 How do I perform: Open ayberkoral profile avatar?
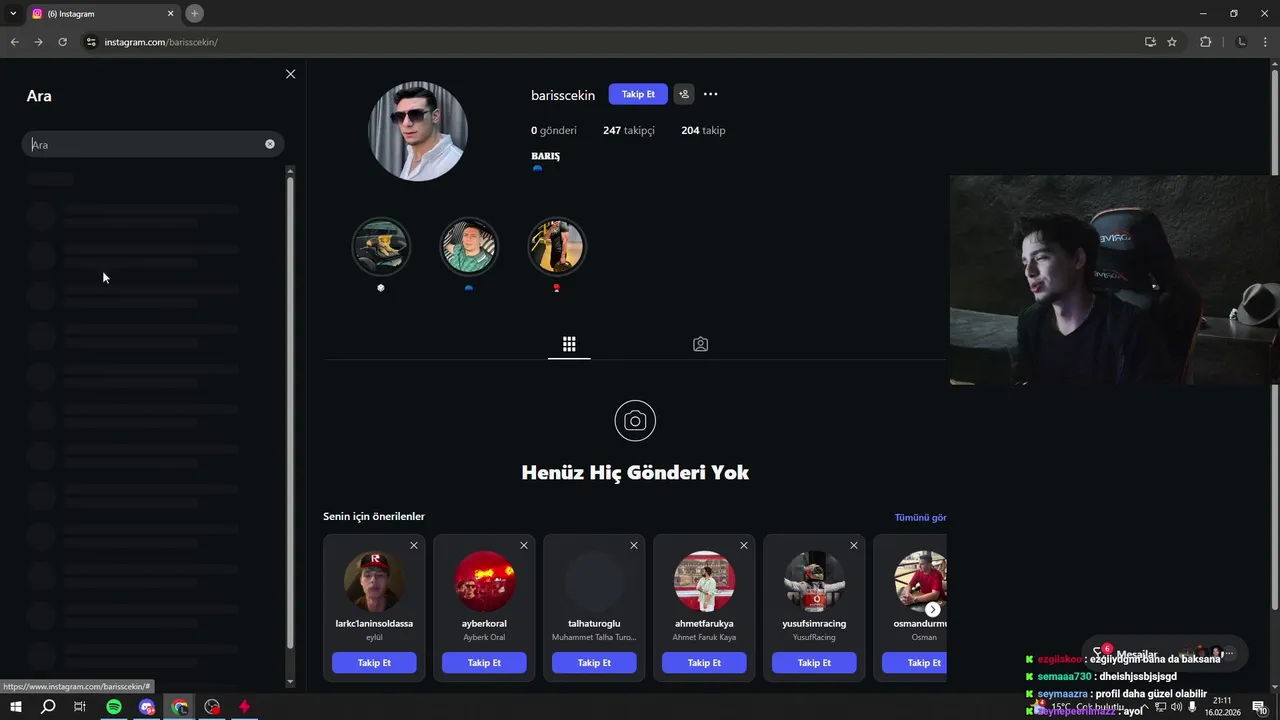[484, 581]
